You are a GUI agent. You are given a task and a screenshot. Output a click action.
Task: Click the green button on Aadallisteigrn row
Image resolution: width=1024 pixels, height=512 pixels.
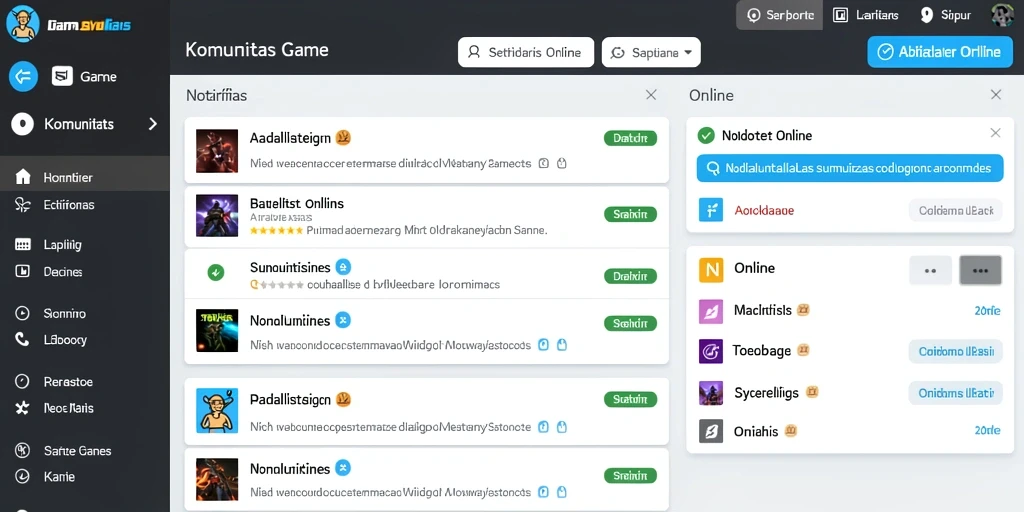(630, 138)
